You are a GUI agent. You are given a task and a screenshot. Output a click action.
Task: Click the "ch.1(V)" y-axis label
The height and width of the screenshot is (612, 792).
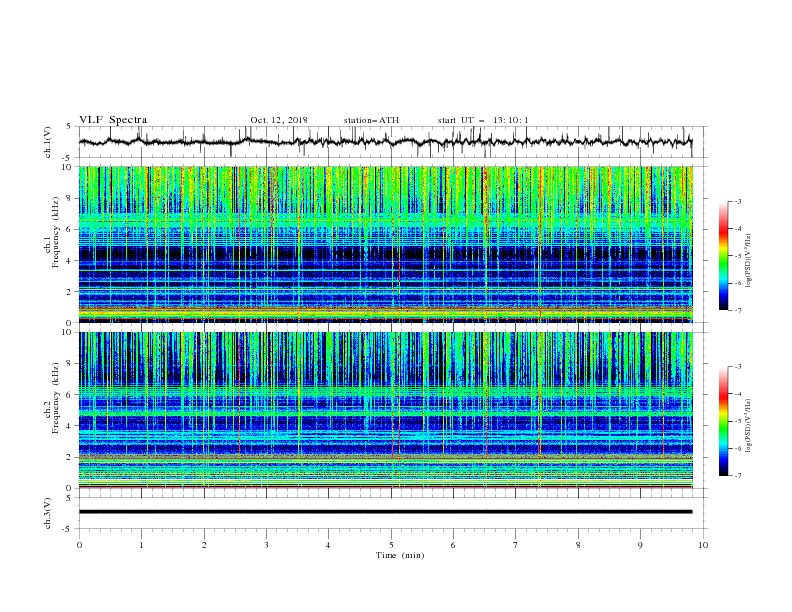(x=48, y=142)
